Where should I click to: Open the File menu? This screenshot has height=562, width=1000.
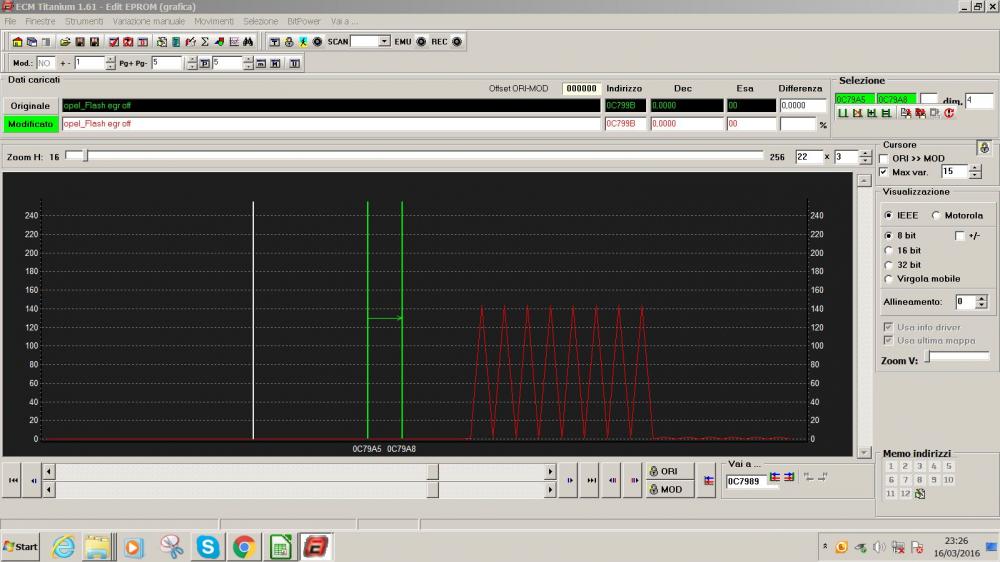pyautogui.click(x=10, y=21)
